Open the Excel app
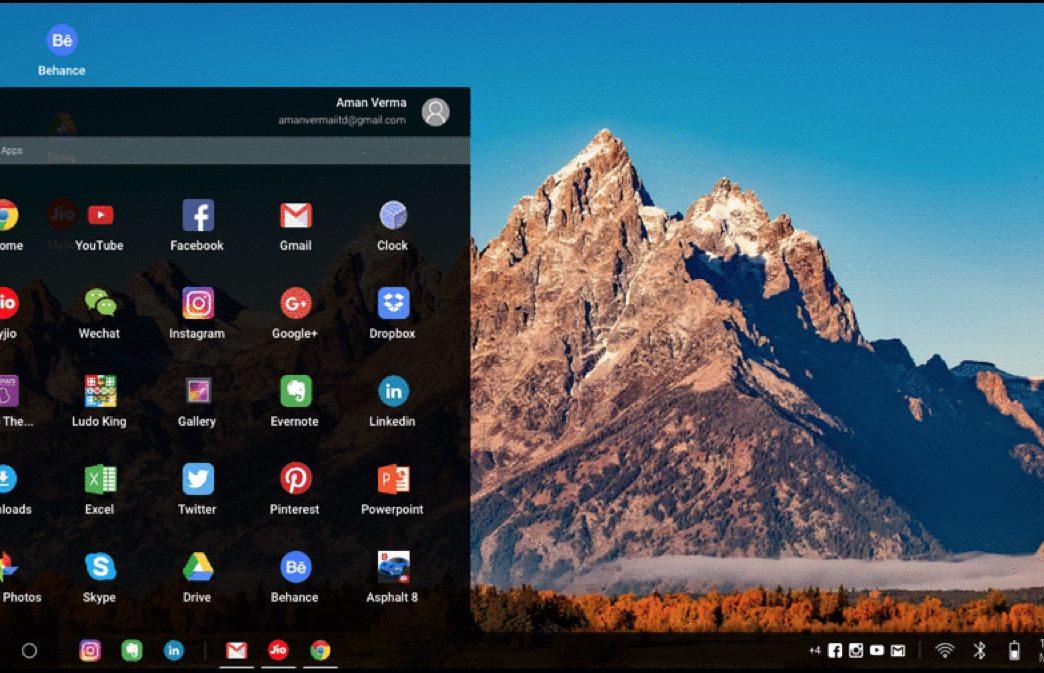 100,480
